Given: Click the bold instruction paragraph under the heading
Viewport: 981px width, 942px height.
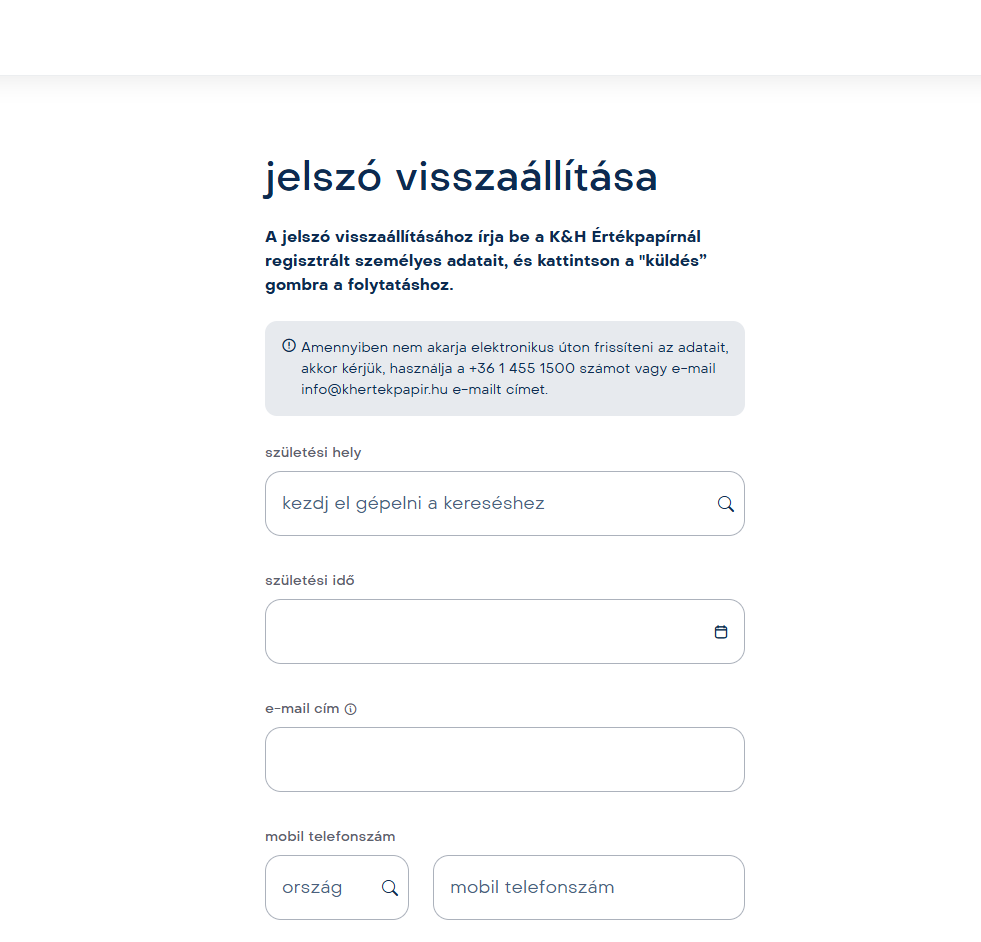Looking at the screenshot, I should 492,261.
